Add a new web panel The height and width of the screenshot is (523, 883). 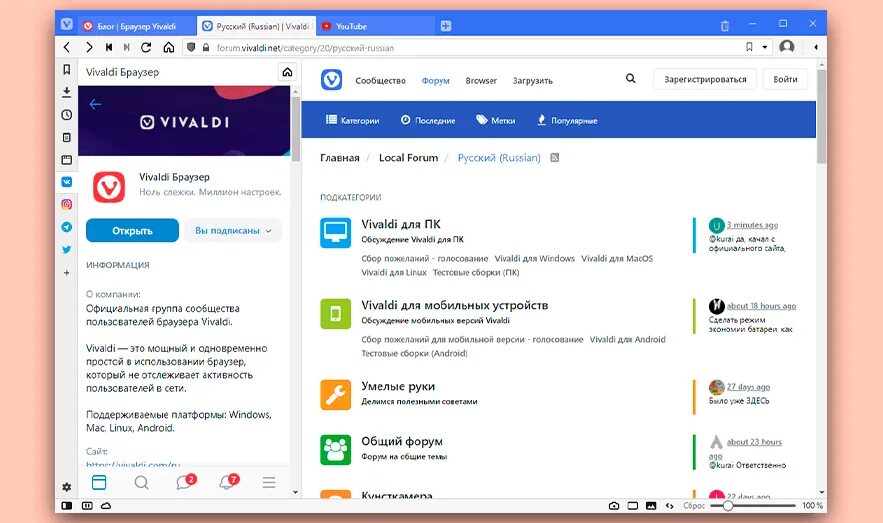(x=66, y=272)
